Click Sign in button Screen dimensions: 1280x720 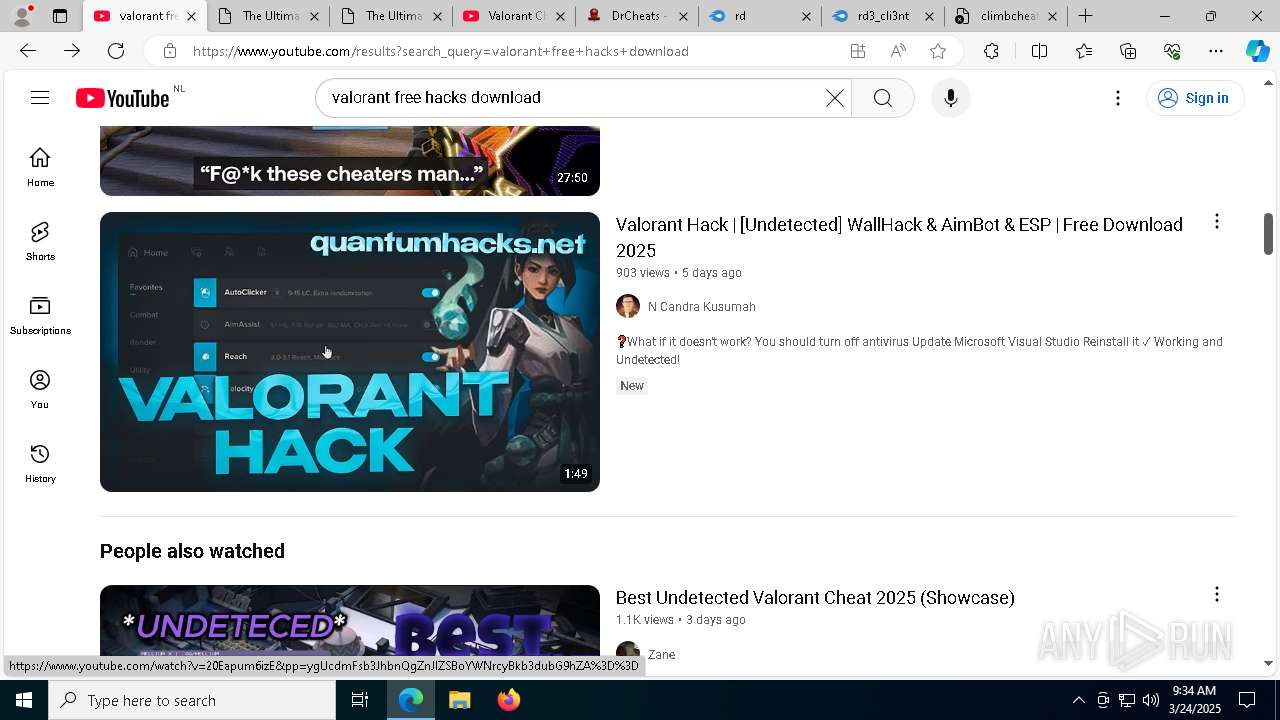coord(1193,98)
